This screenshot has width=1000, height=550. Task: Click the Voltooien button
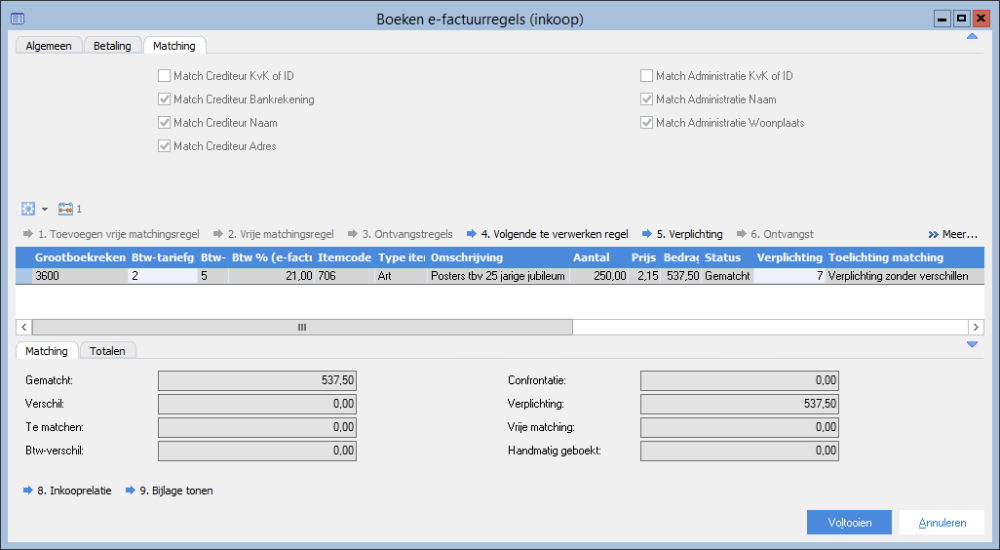coord(849,523)
